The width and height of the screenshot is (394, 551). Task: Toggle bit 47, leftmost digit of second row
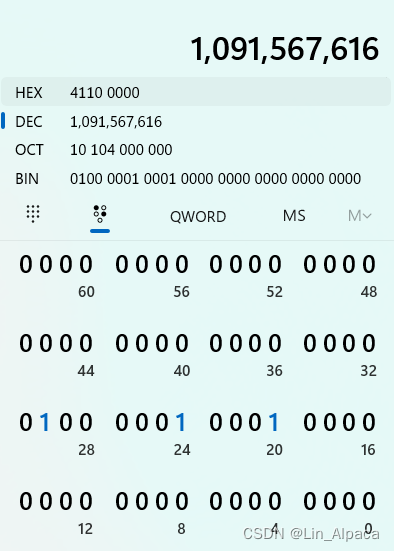click(26, 343)
